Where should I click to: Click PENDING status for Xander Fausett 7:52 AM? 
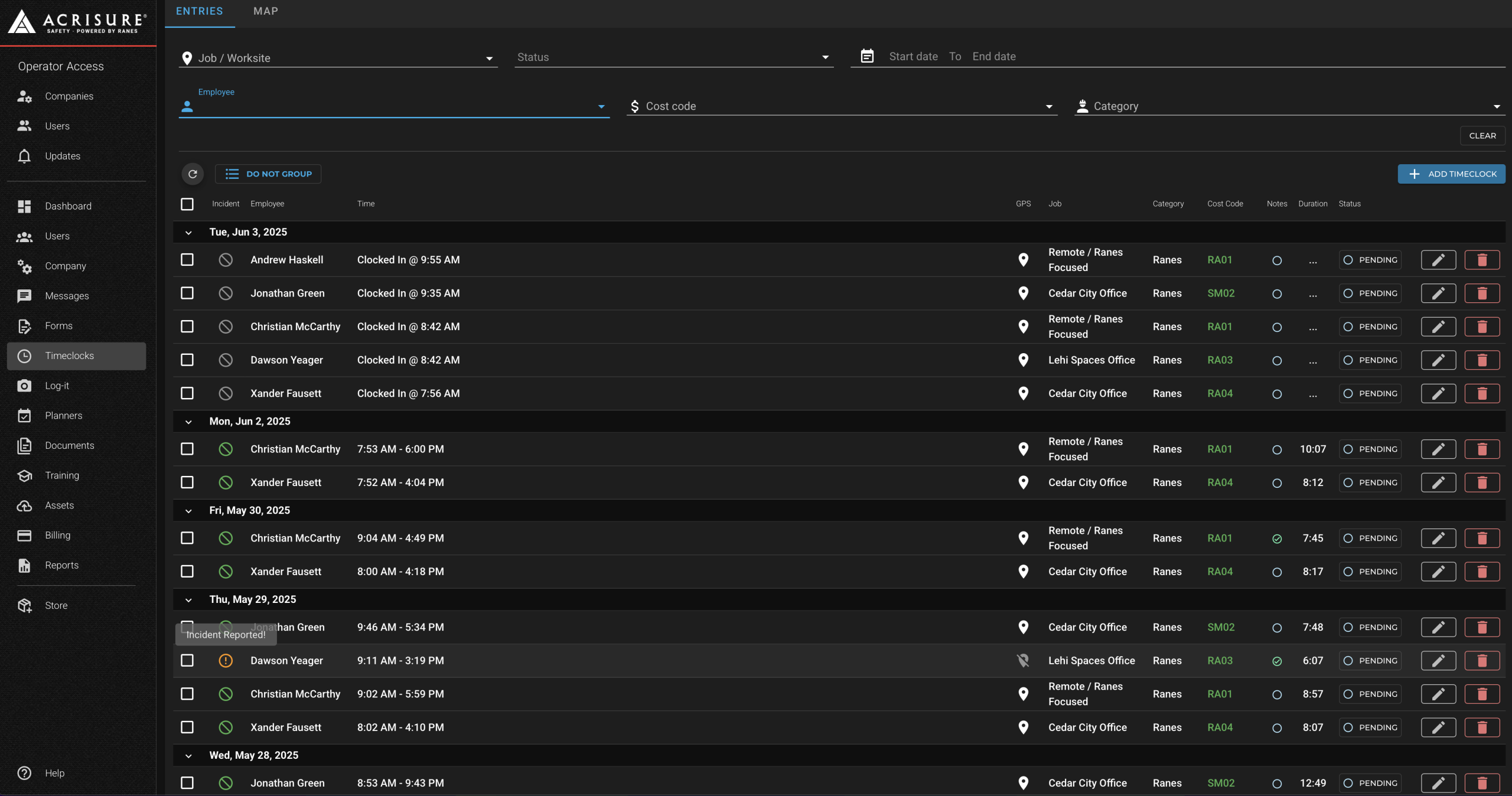click(1370, 482)
